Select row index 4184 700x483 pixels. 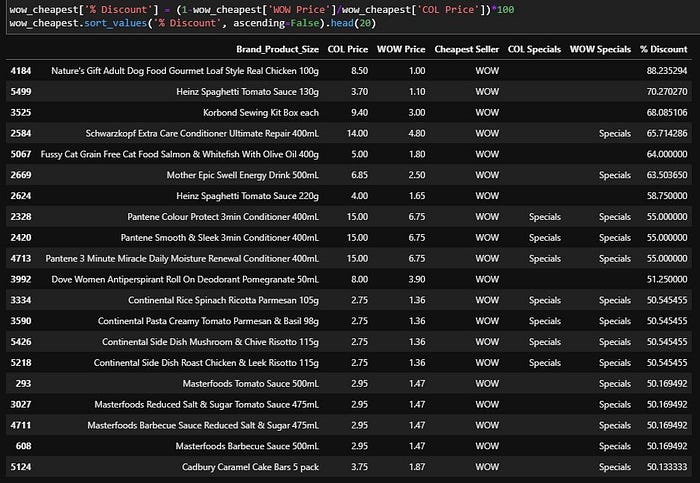point(21,71)
